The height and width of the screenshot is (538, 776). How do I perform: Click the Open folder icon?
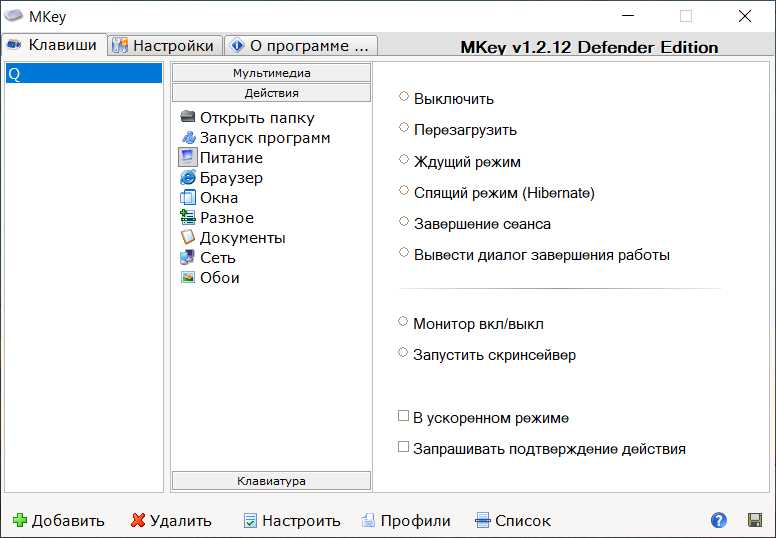tap(188, 117)
